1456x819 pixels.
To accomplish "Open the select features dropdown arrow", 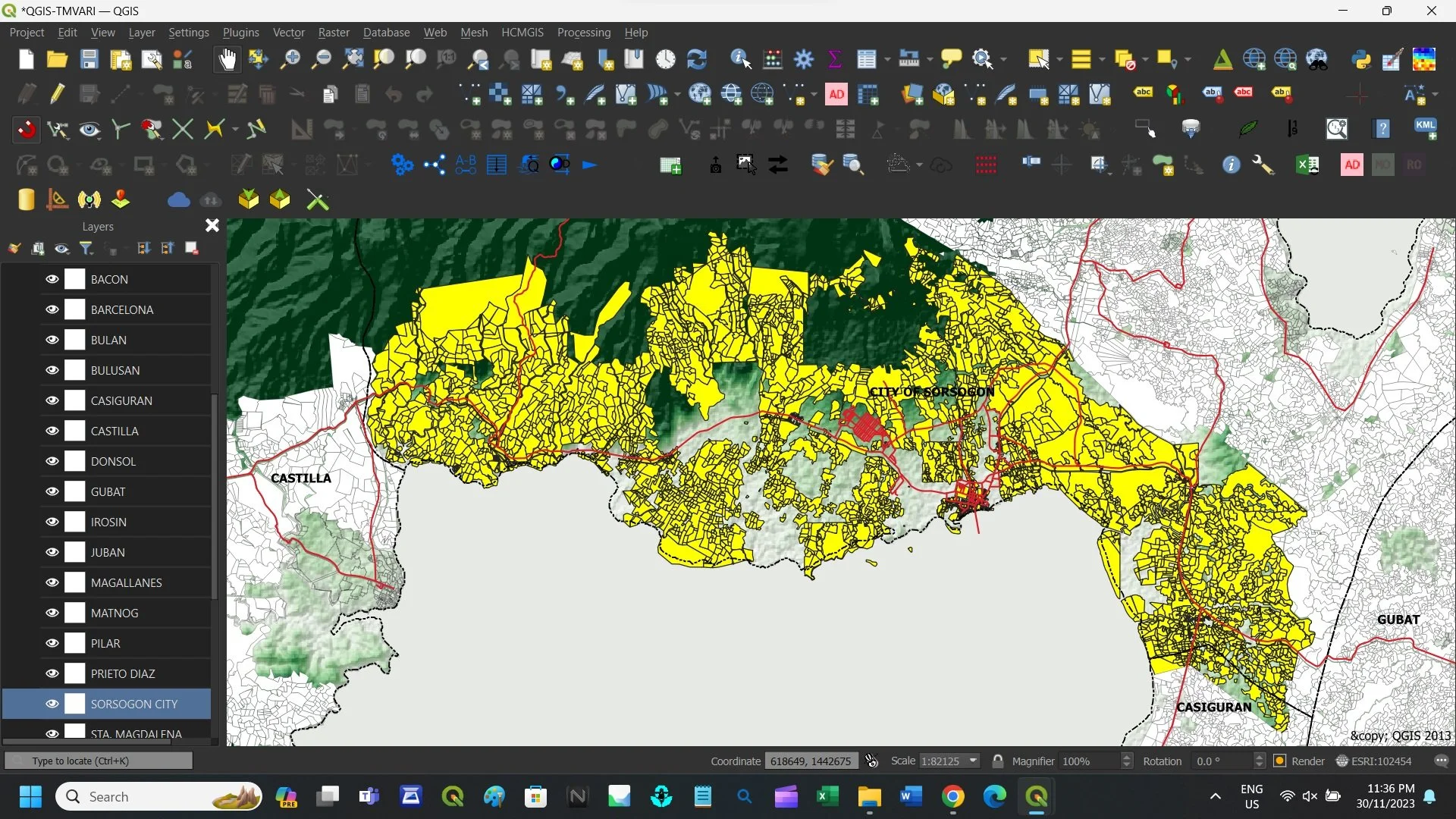I will [1059, 59].
